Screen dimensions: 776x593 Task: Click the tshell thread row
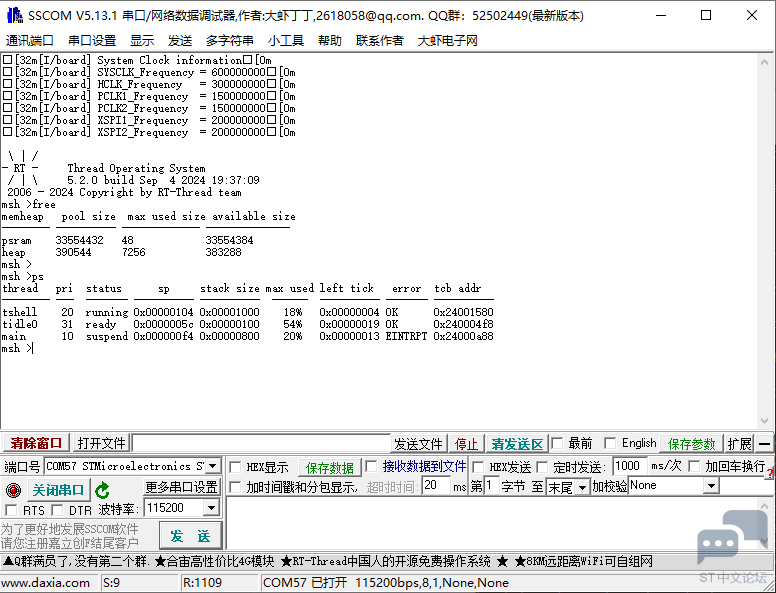[247, 312]
